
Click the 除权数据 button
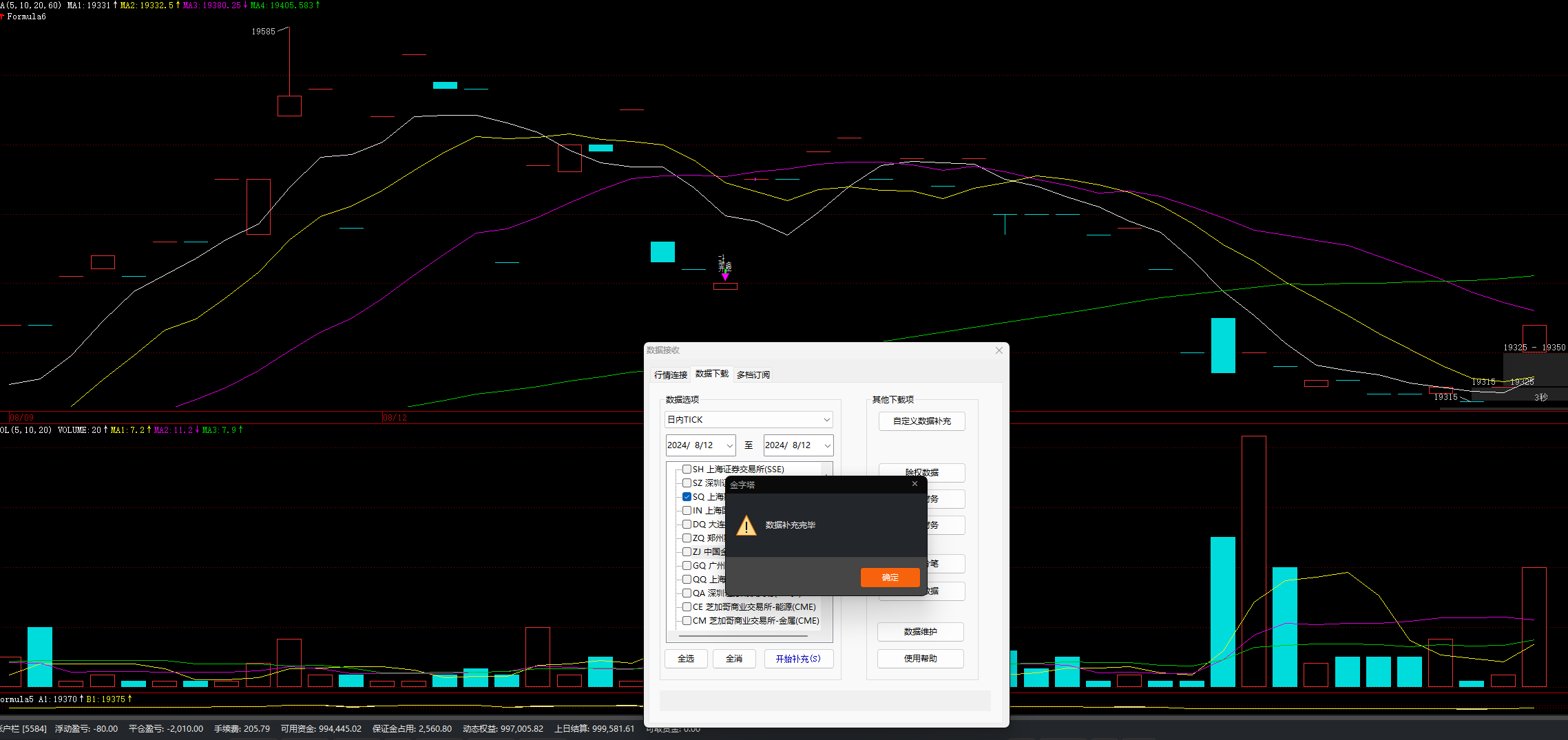tap(921, 472)
